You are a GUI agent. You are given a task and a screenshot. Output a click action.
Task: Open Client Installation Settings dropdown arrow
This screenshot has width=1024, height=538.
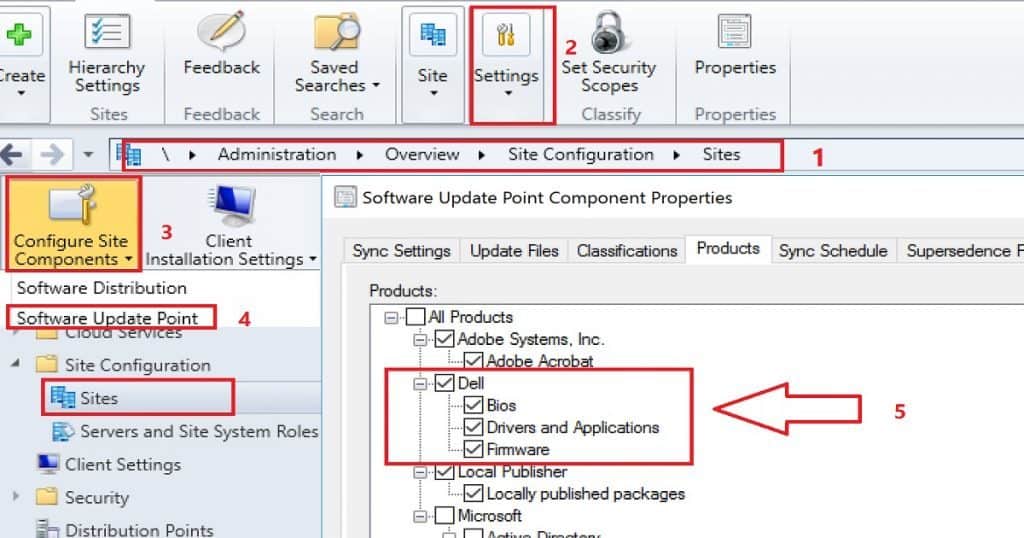(x=313, y=259)
